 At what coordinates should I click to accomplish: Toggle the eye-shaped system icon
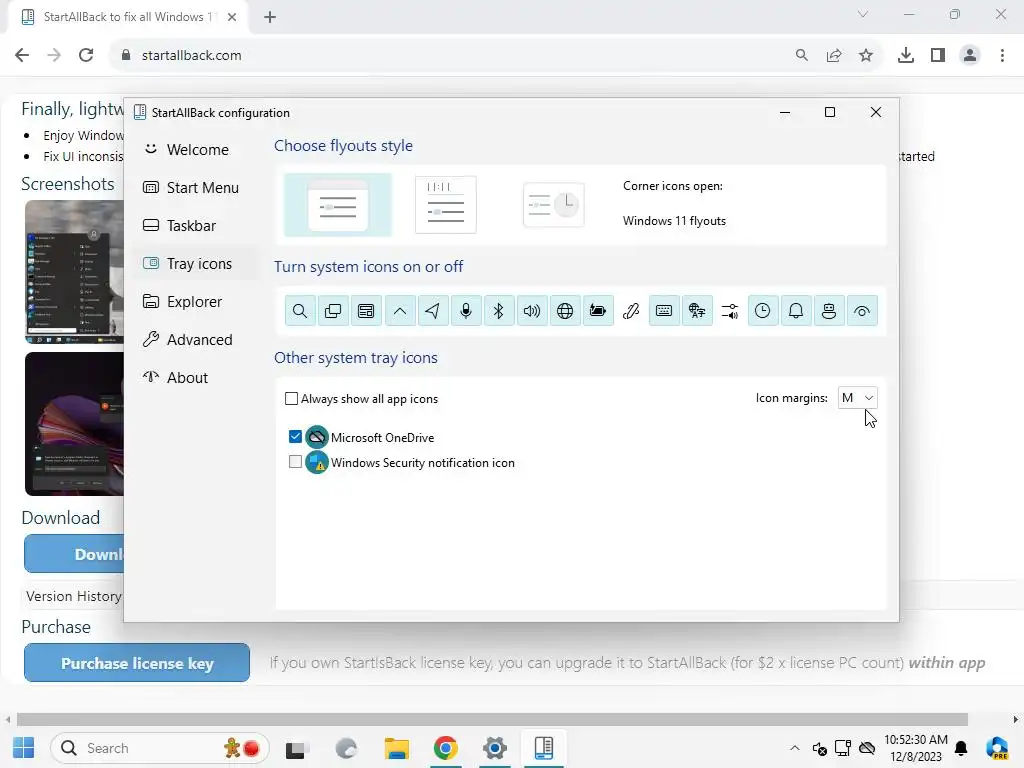pyautogui.click(x=862, y=311)
